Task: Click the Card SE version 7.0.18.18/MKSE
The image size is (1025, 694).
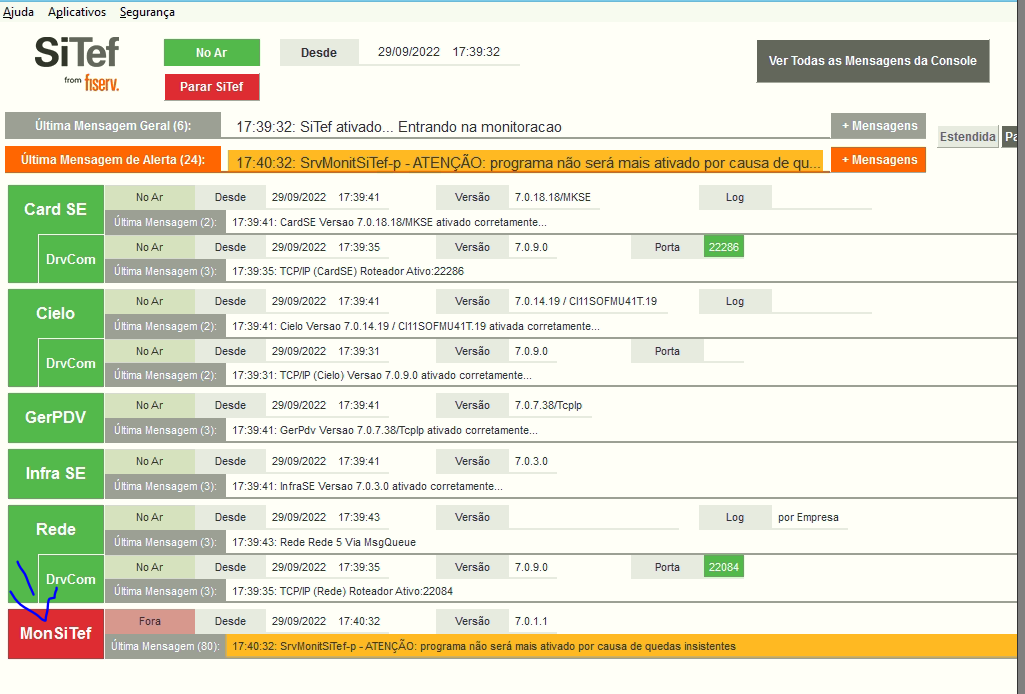Action: [x=552, y=197]
